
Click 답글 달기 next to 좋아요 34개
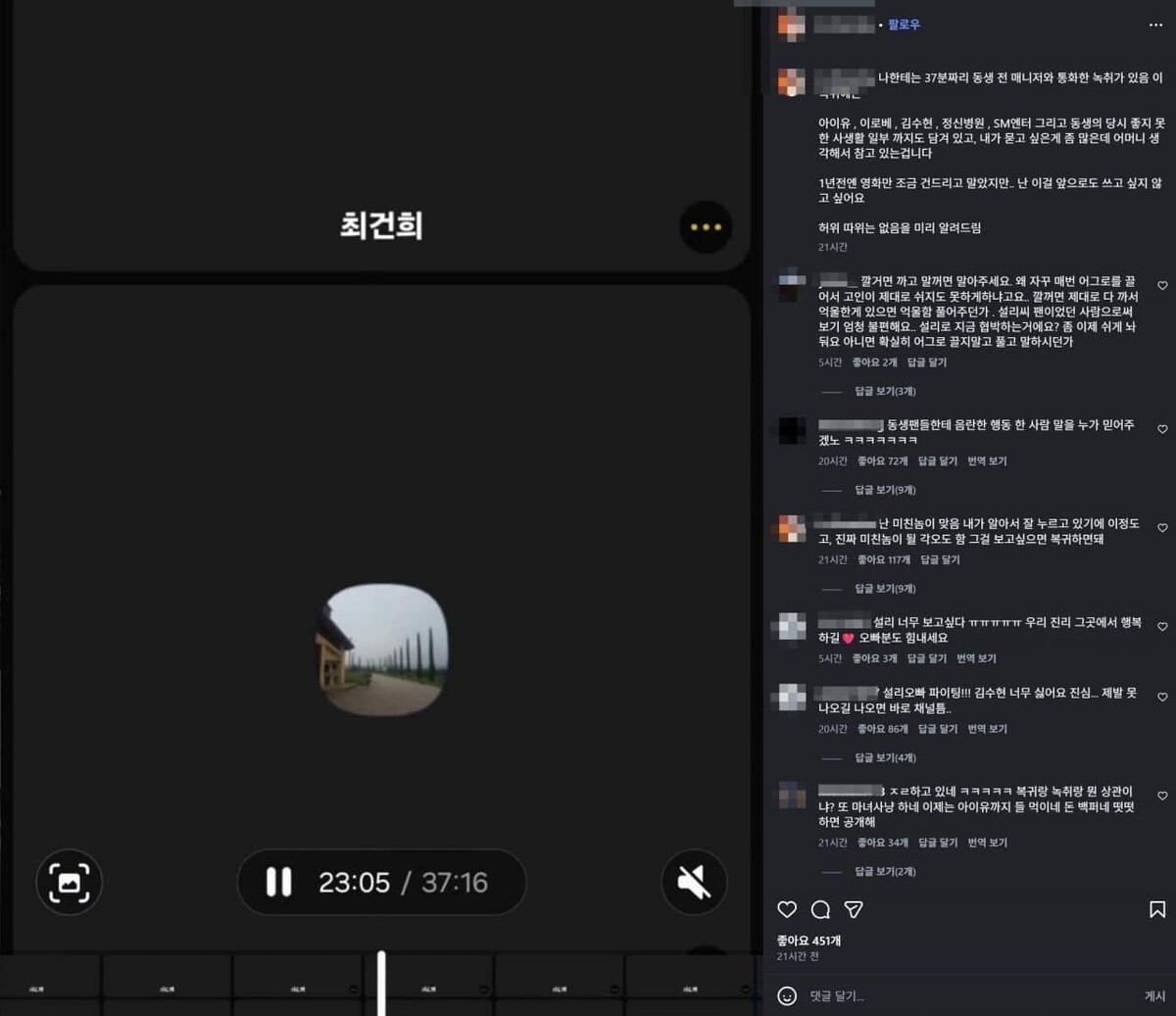(x=938, y=843)
